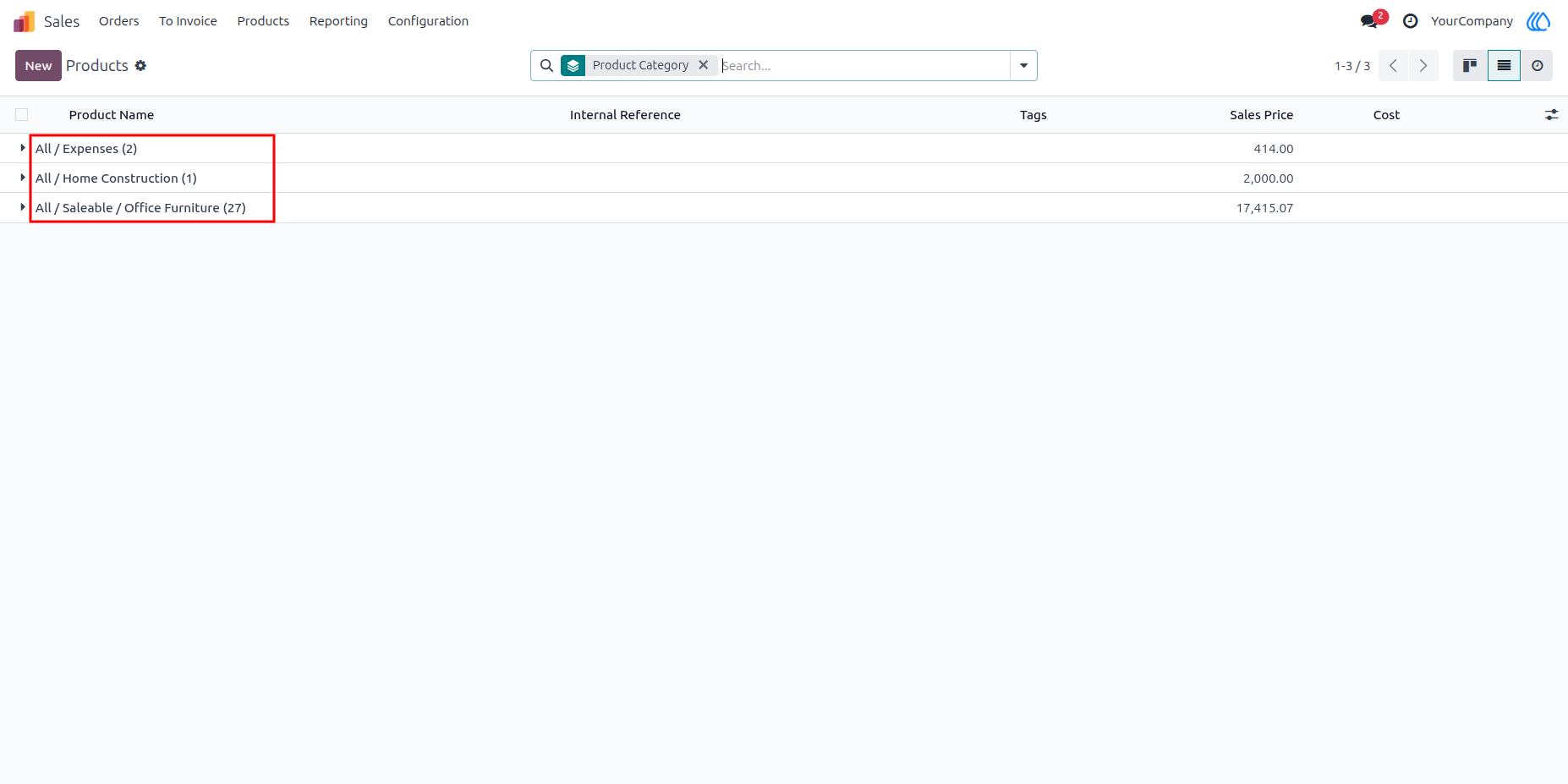Expand the All / Expenses group arrow
The height and width of the screenshot is (784, 1568).
click(23, 148)
